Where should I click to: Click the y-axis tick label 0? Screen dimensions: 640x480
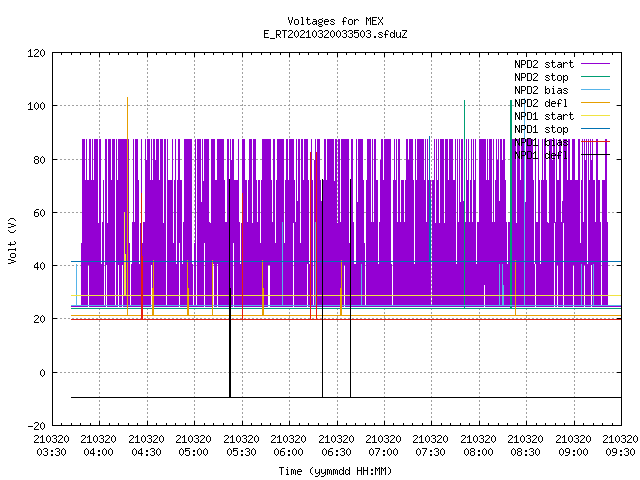coord(42,373)
